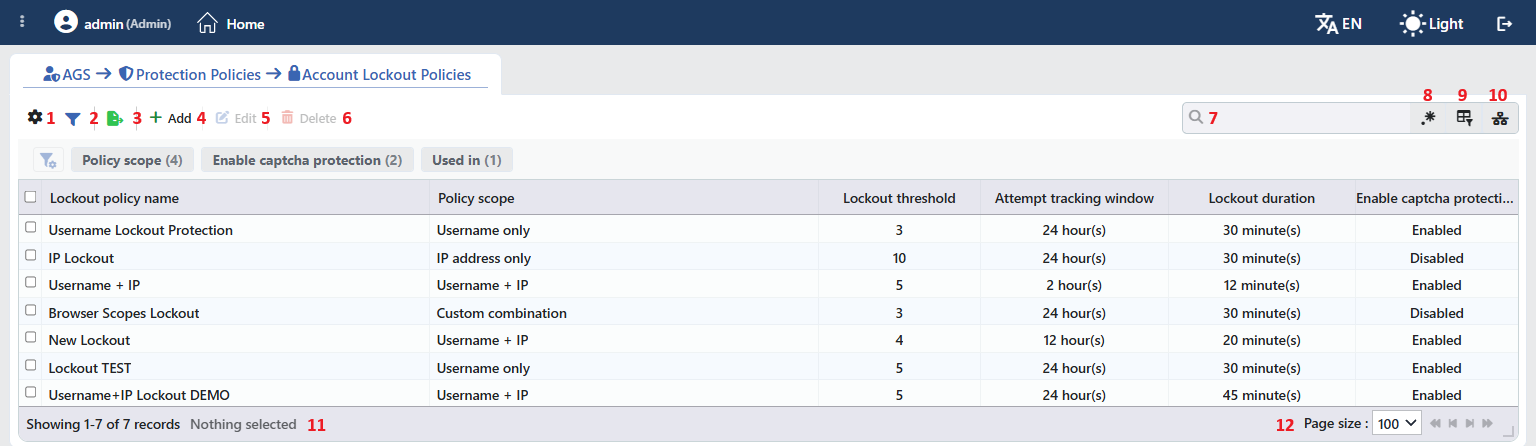Click the admin user avatar icon
Image resolution: width=1536 pixels, height=446 pixels.
click(x=66, y=22)
